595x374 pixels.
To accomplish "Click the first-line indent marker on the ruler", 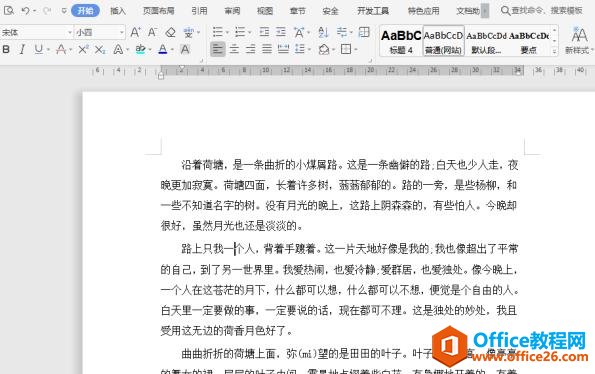I will tap(182, 68).
